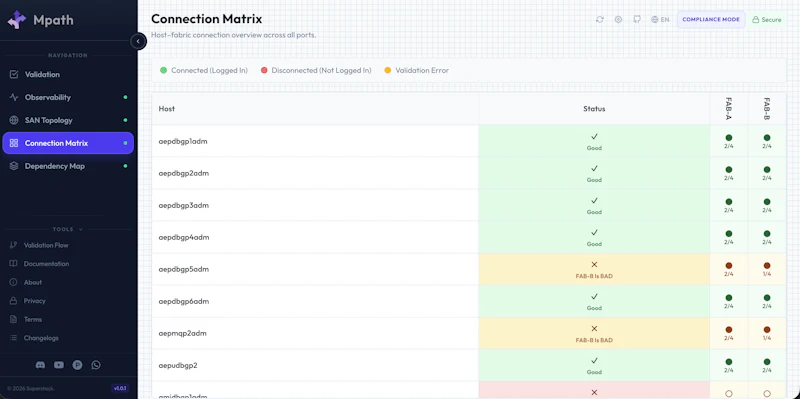Click FAB-B 1/4 dot for aepdbgp5adm

pos(767,266)
